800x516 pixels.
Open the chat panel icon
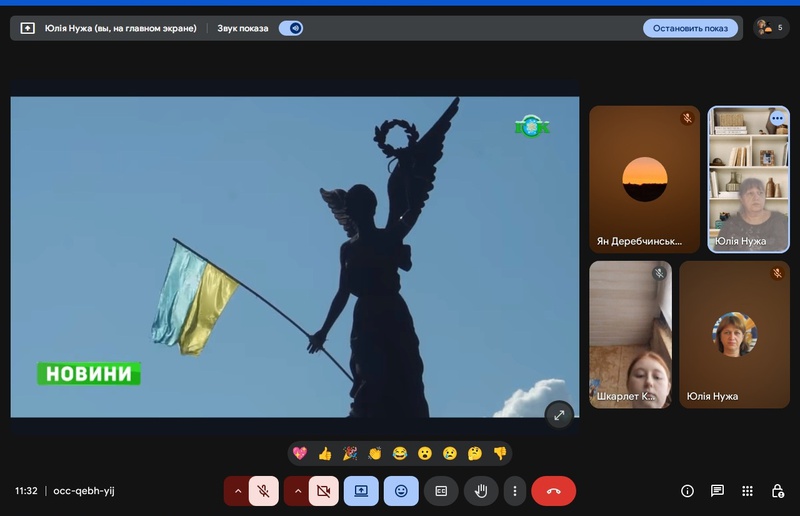click(x=717, y=491)
